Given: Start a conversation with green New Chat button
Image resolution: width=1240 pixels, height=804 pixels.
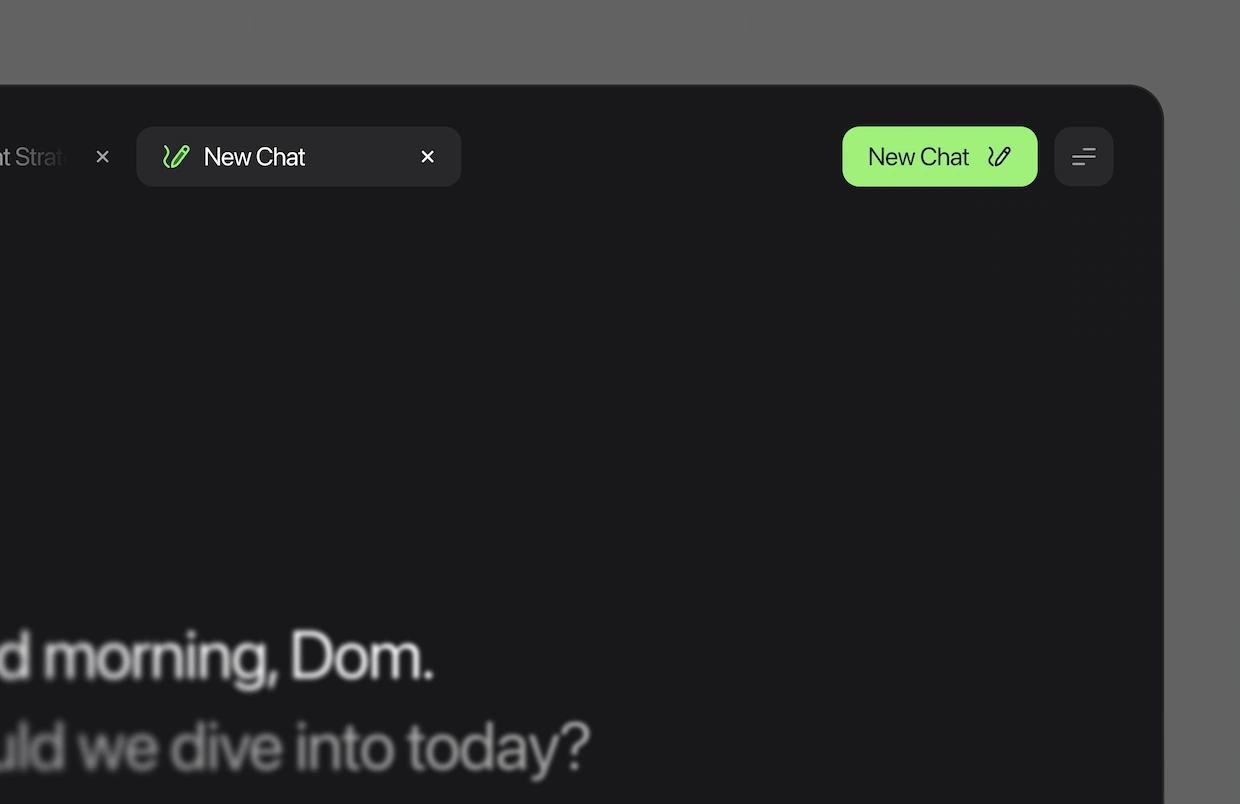Looking at the screenshot, I should (x=940, y=156).
